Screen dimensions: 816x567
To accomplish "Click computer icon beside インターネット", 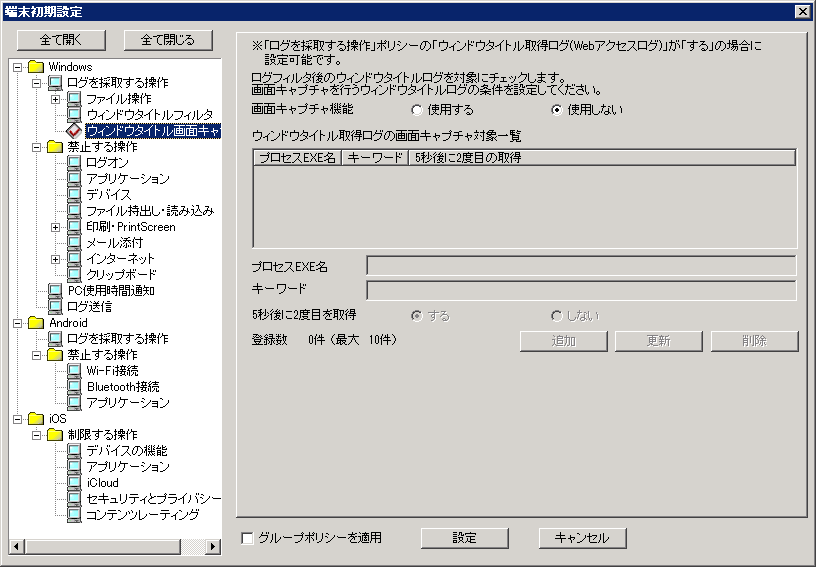I will point(74,259).
